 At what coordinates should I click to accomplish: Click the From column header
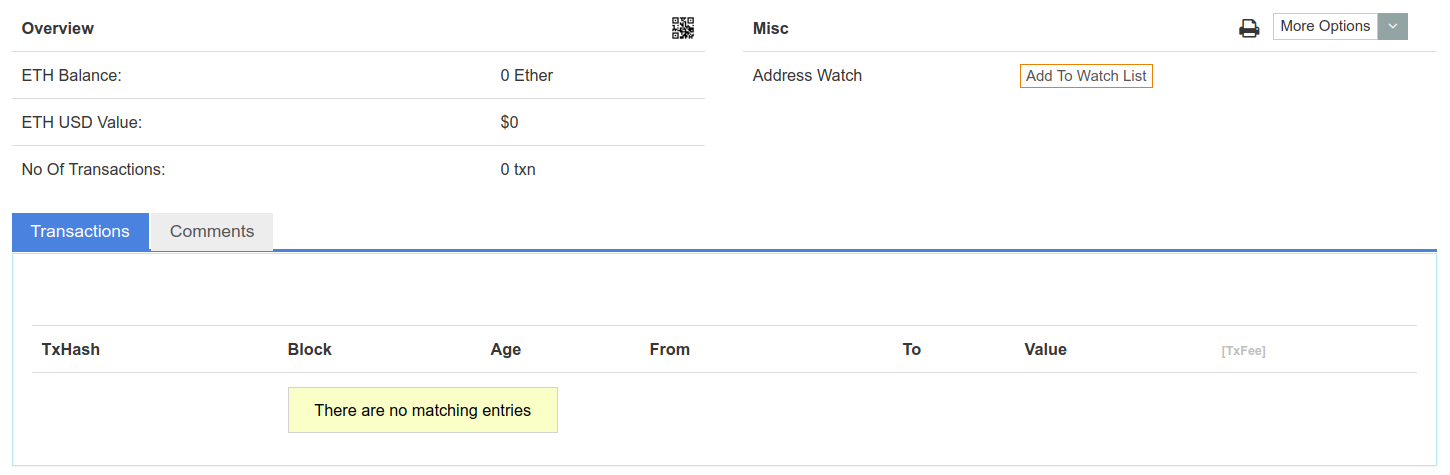click(670, 350)
